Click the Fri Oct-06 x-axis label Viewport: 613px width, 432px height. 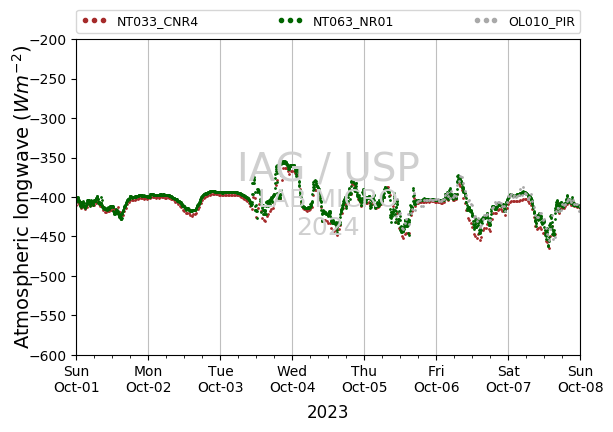point(437,379)
